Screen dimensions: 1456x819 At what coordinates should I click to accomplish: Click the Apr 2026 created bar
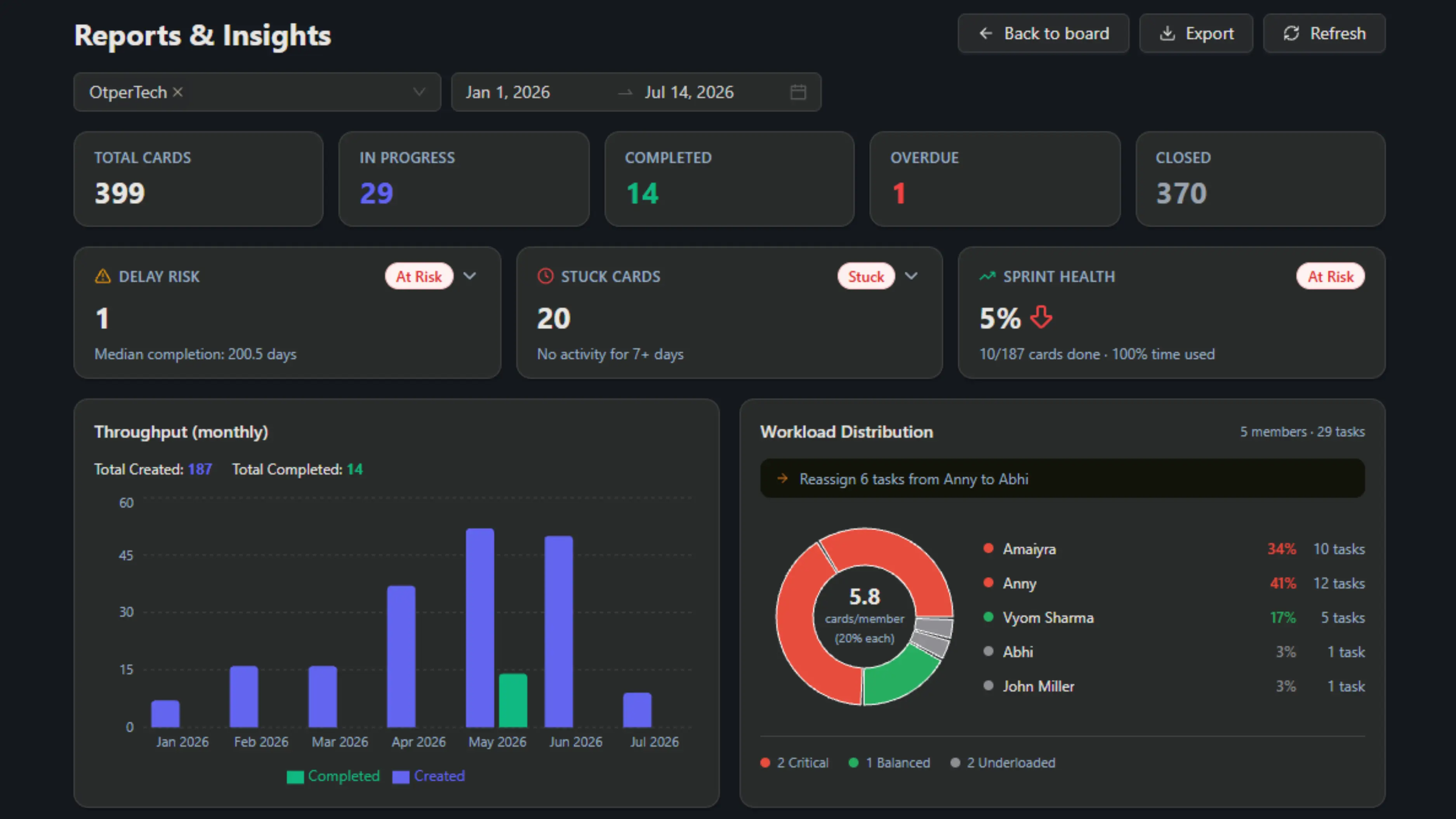coord(401,656)
